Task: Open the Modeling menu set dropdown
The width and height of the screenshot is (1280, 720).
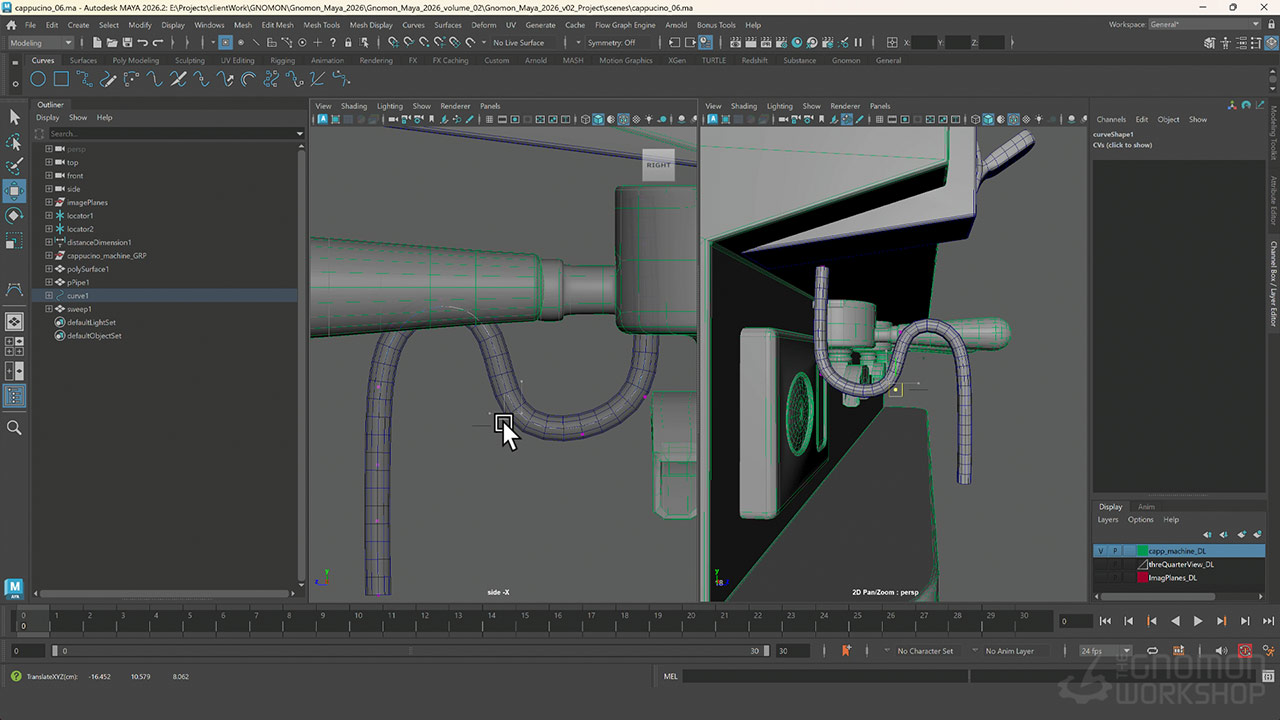Action: [41, 43]
